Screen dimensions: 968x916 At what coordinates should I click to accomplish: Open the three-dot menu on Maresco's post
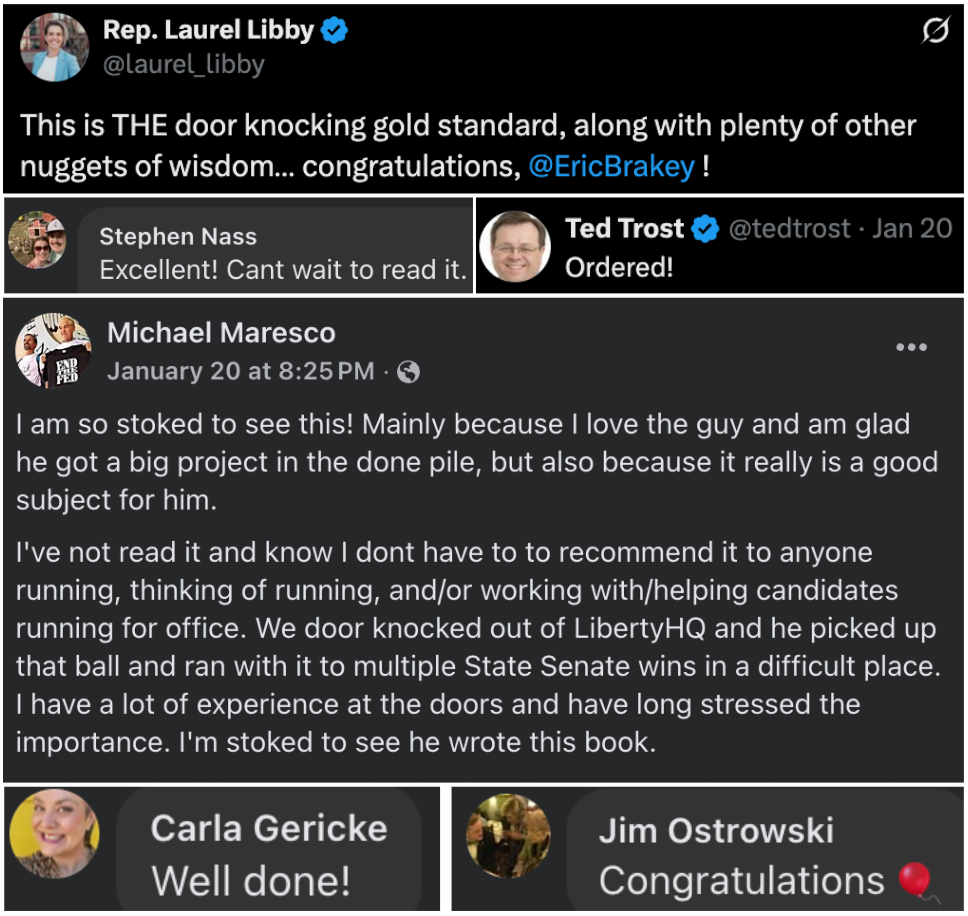coord(912,347)
